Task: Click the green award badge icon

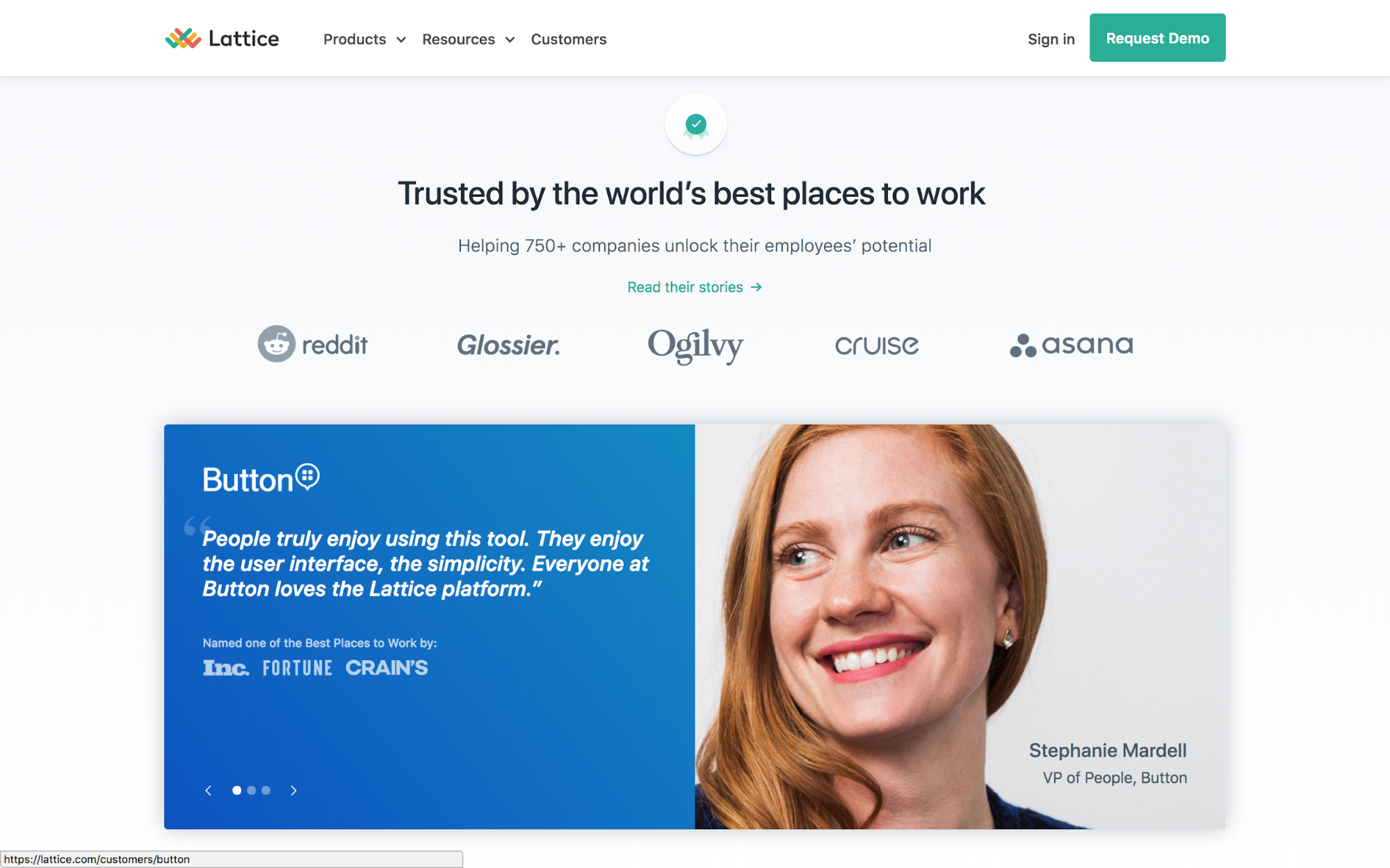Action: point(695,125)
